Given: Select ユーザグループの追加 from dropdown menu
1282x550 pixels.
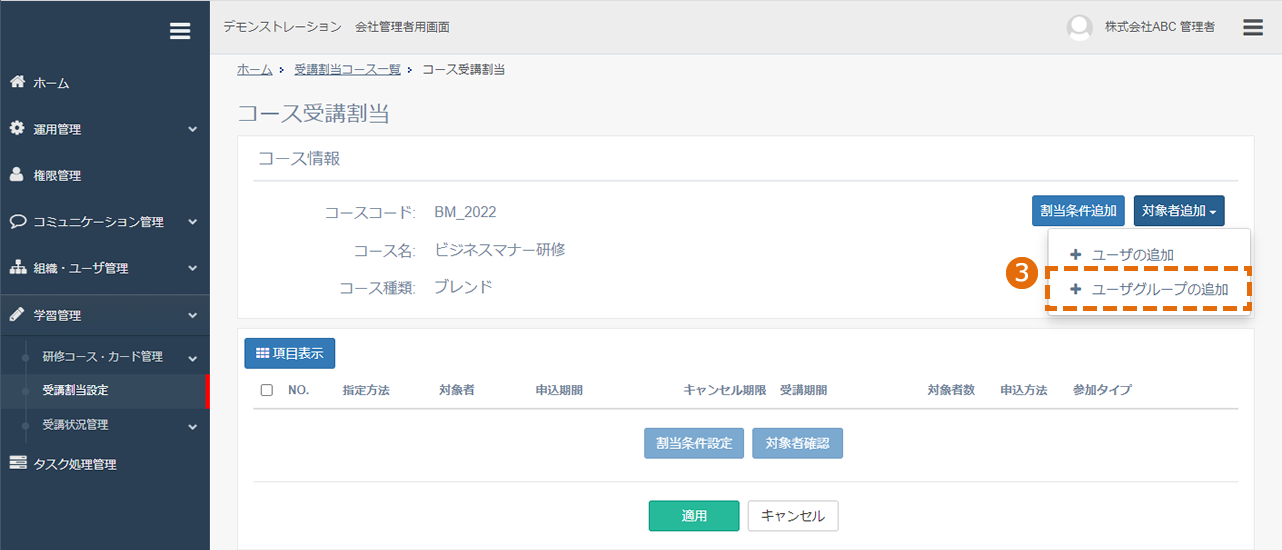Looking at the screenshot, I should tap(1149, 289).
